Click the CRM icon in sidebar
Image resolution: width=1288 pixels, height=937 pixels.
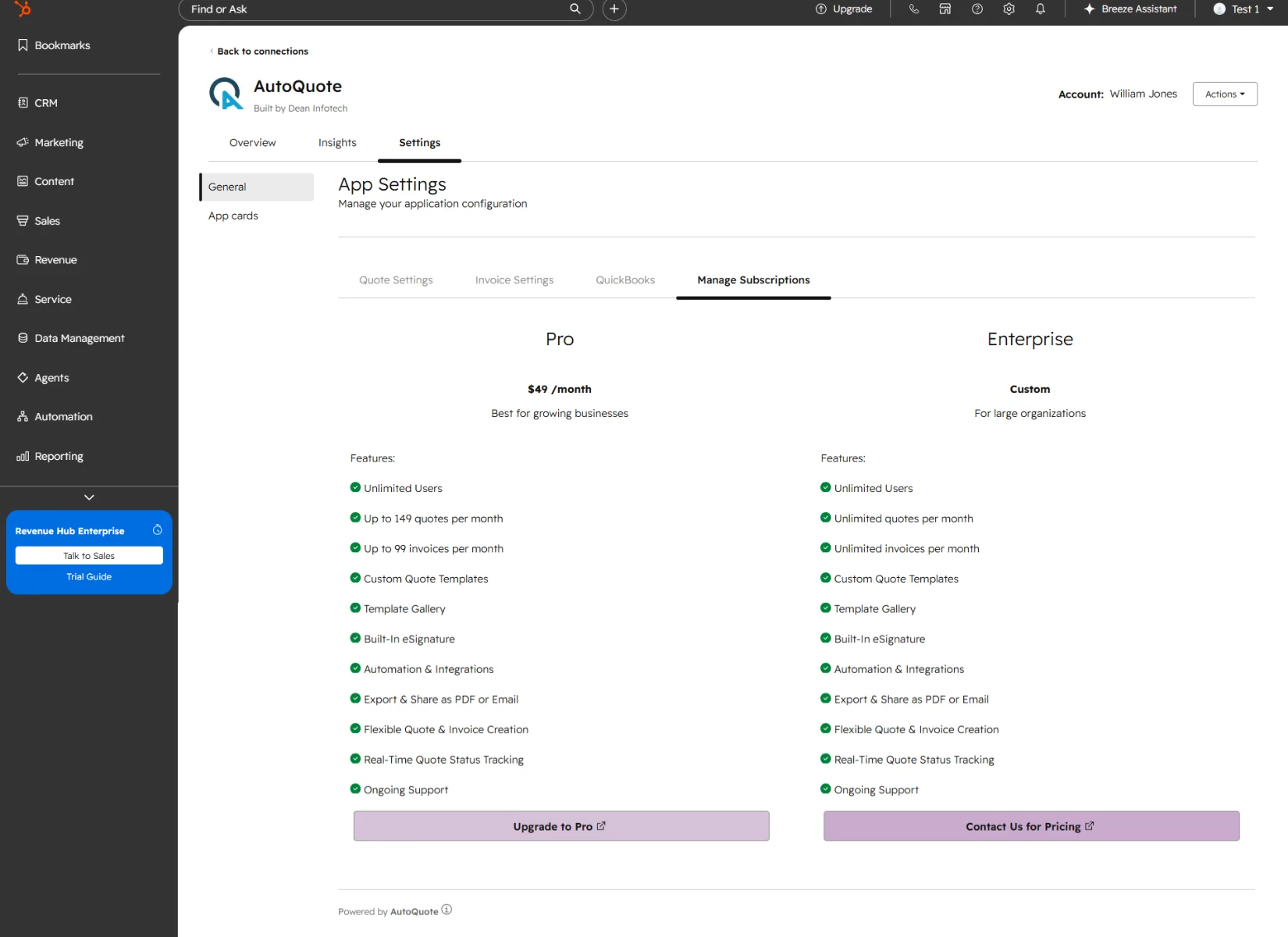[x=23, y=103]
